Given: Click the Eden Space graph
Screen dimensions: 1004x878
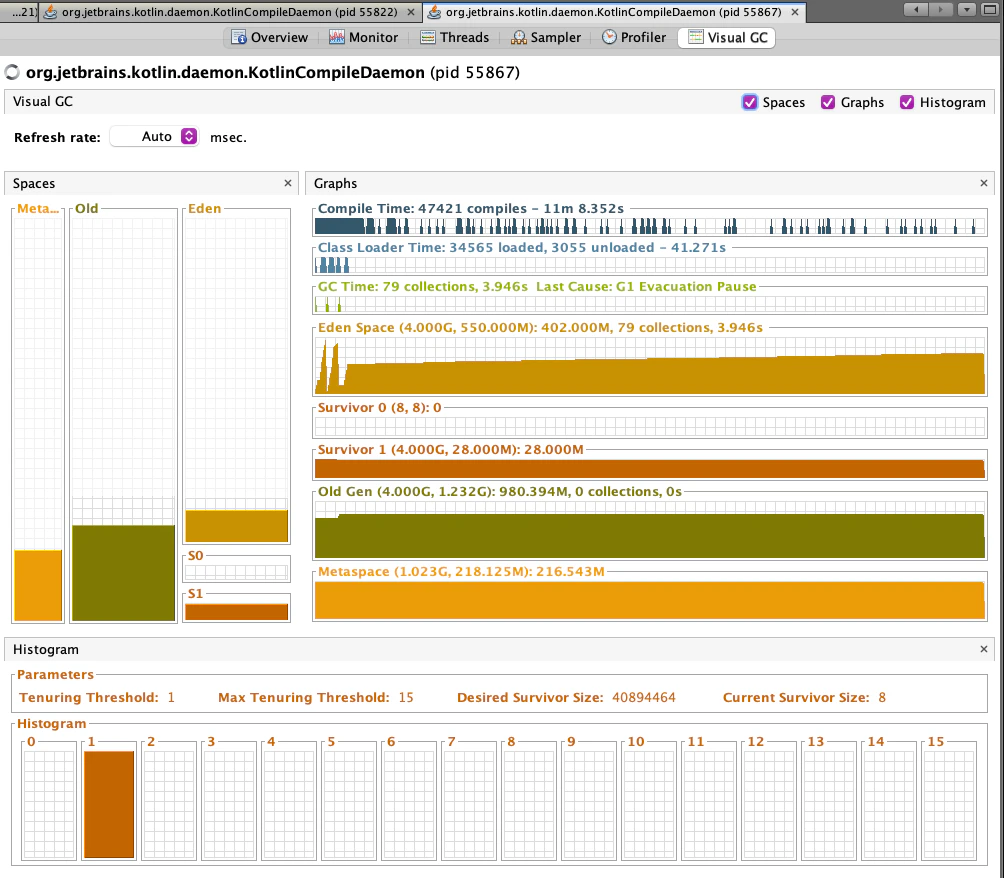Looking at the screenshot, I should coord(650,365).
